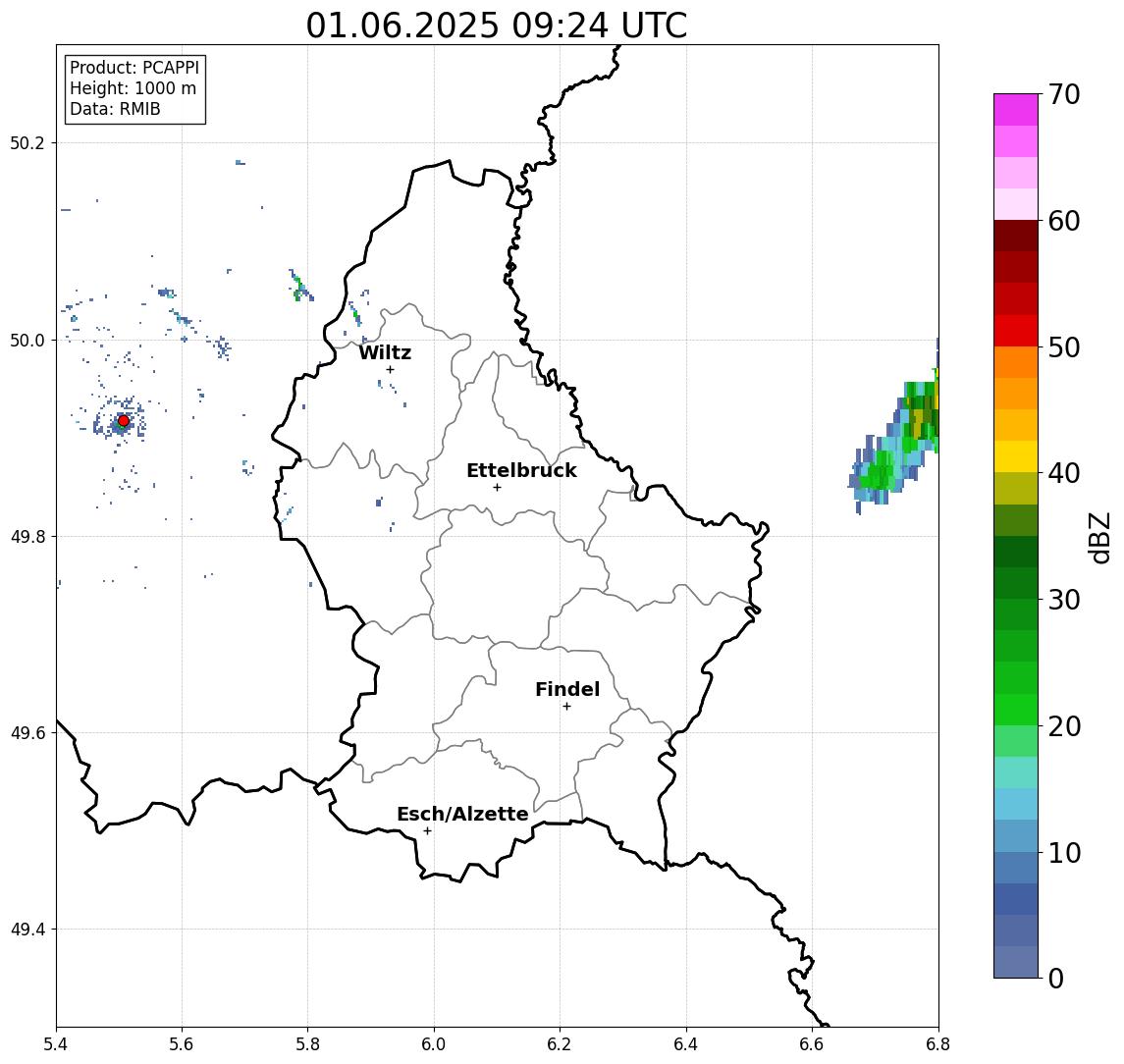Click the dBZ colorbar axis label
The image size is (1124, 1064).
pos(1099,538)
